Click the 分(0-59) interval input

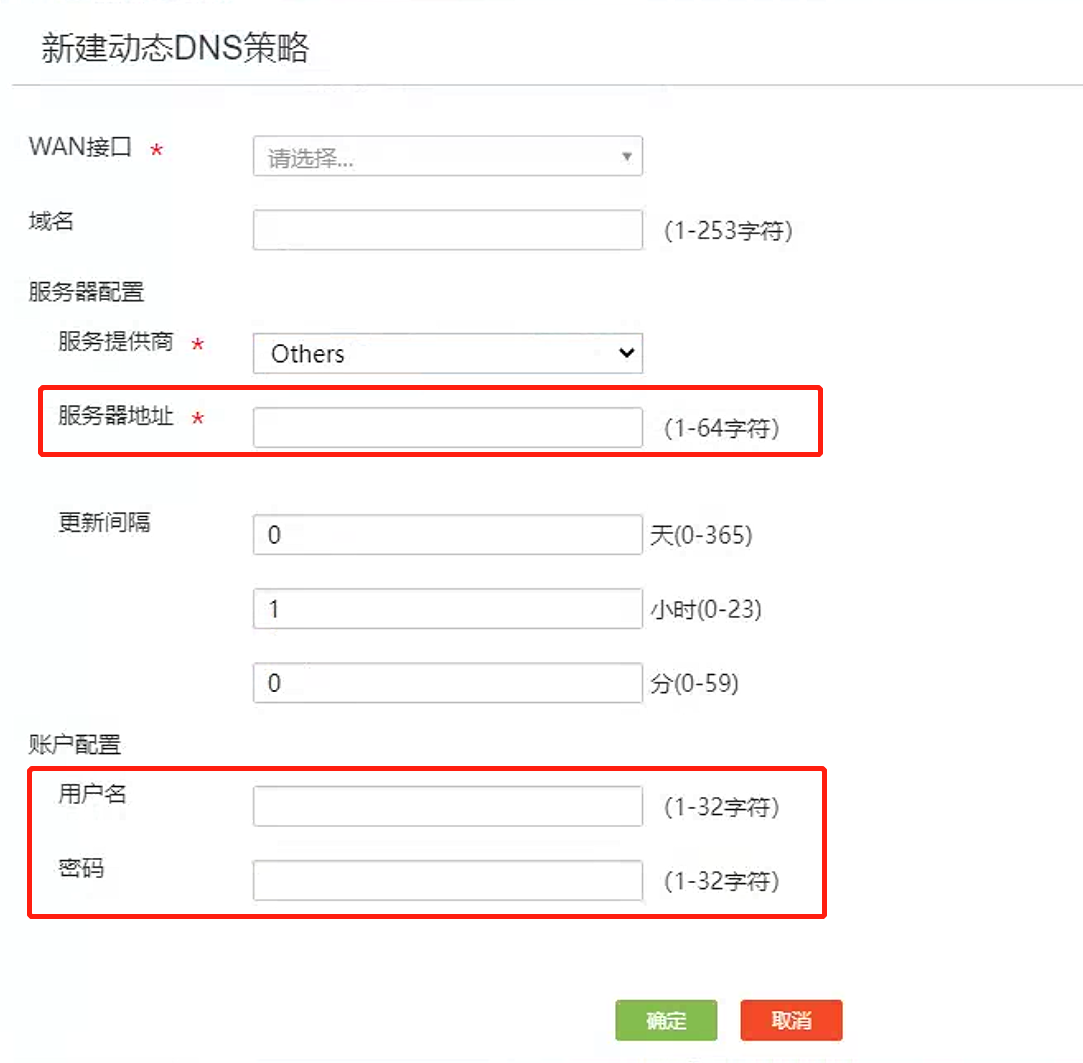pyautogui.click(x=447, y=683)
